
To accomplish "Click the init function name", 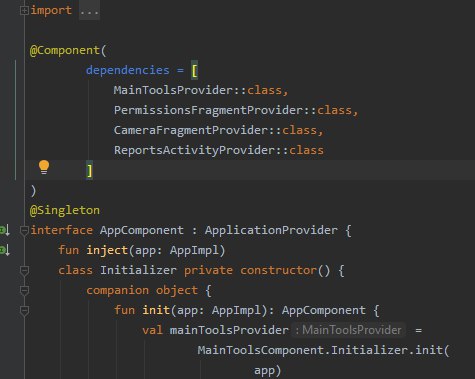I will (156, 310).
